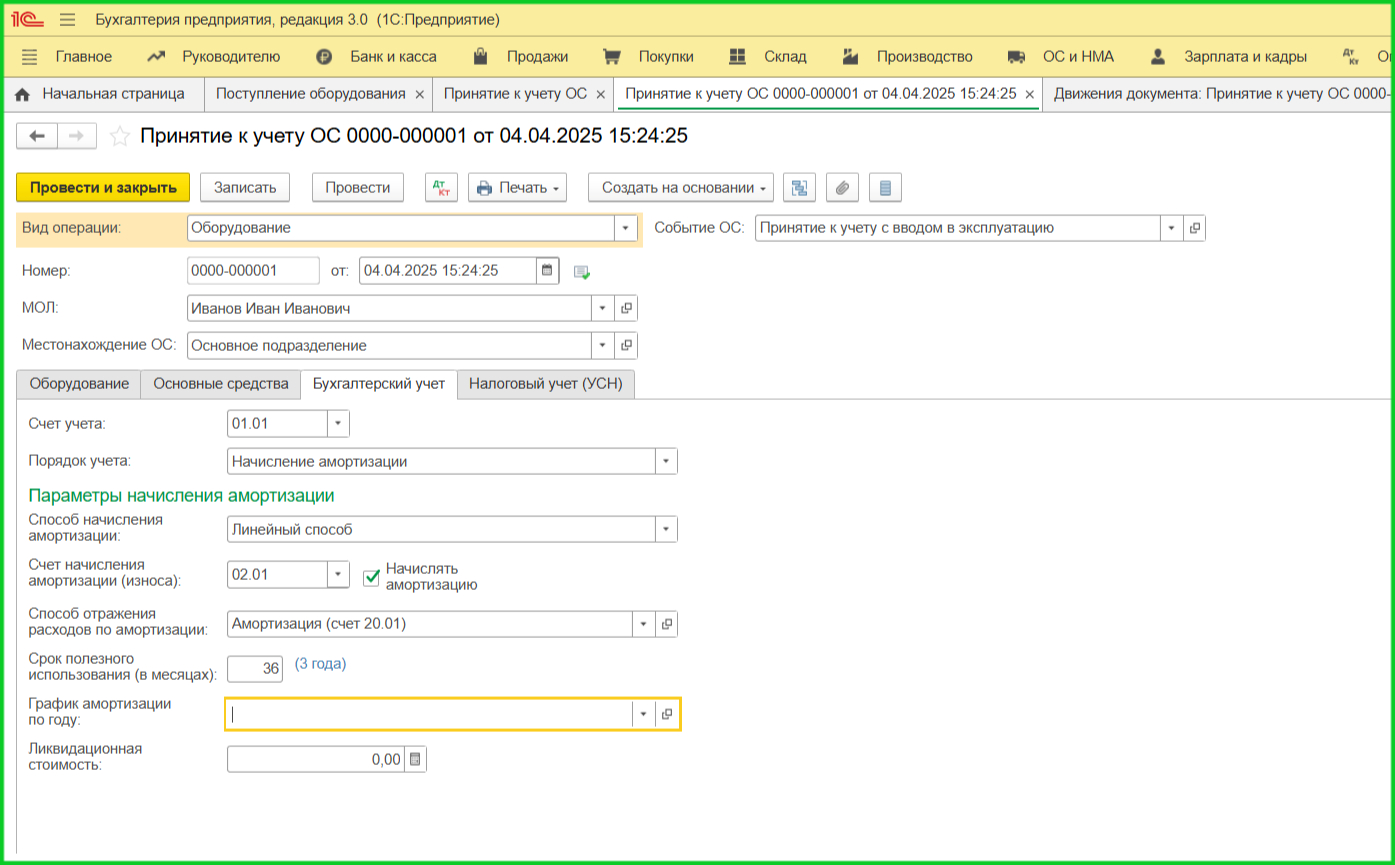
Task: Open the calendar picker in the date field
Action: [546, 270]
